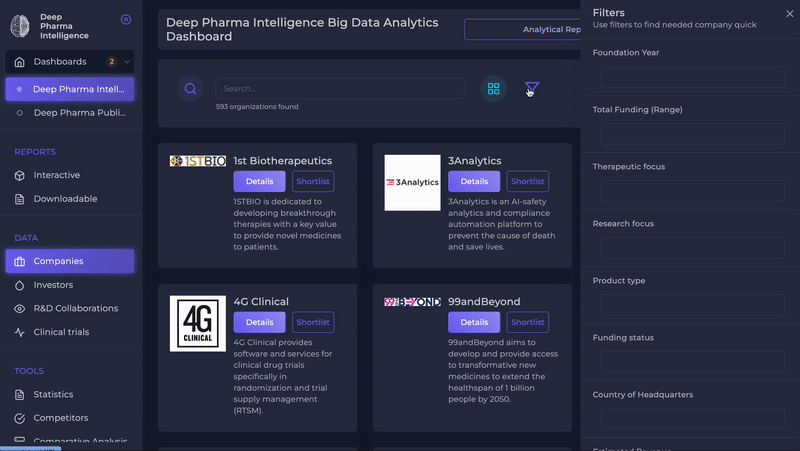The image size is (800, 451).
Task: Open the Funding status dropdown
Action: click(692, 362)
